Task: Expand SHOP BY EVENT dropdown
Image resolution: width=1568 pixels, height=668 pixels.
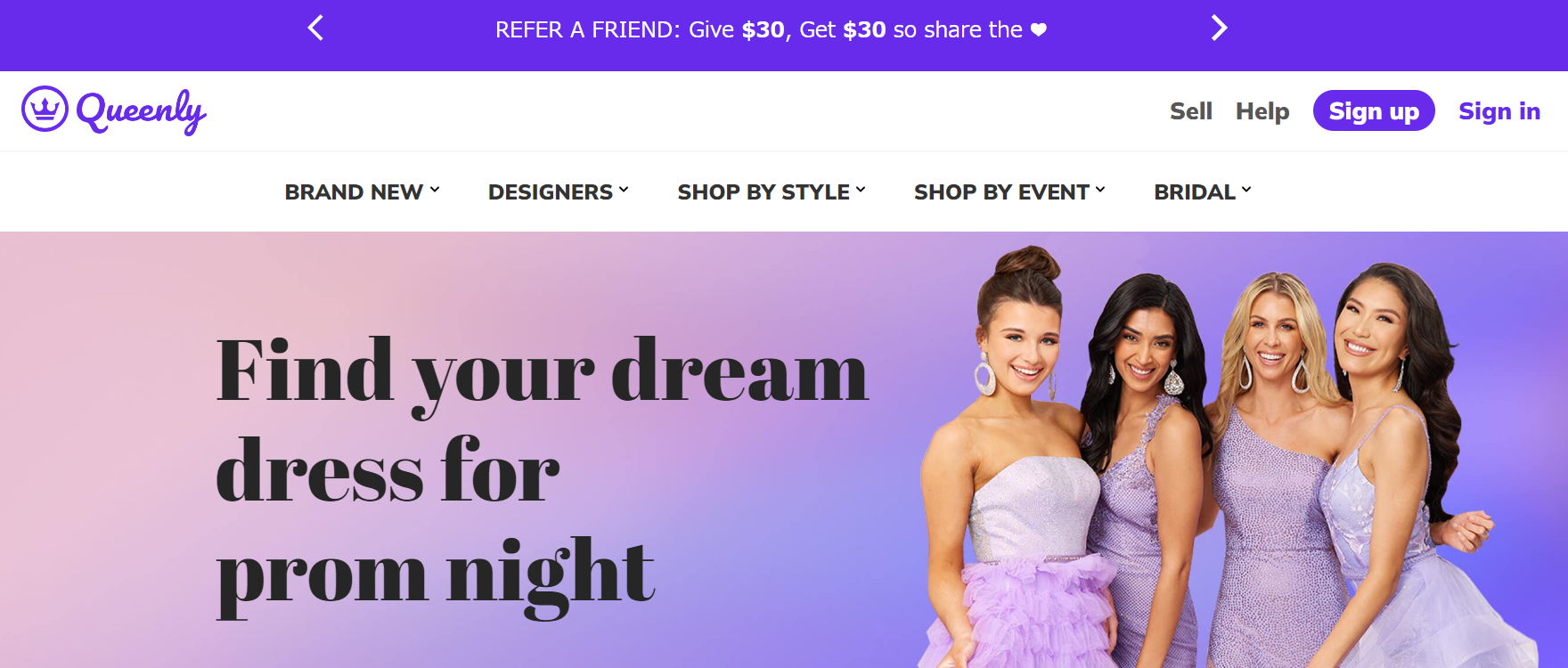Action: [x=1009, y=191]
